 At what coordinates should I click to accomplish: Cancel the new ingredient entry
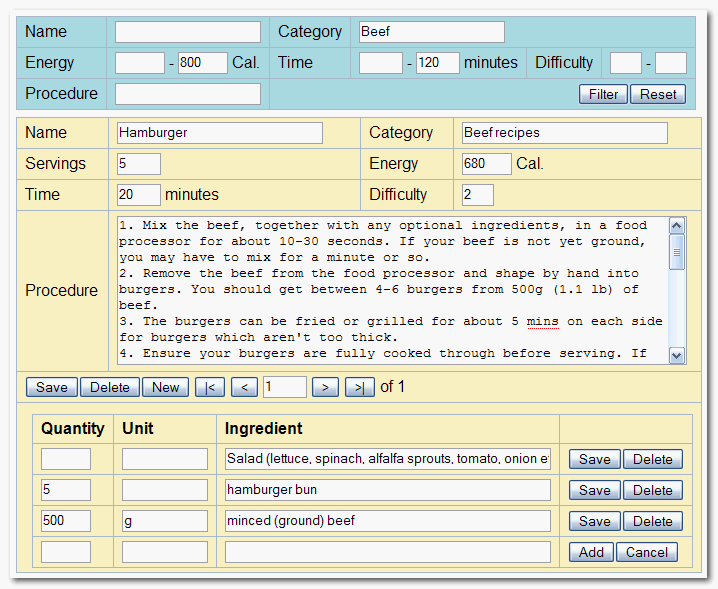tap(647, 552)
